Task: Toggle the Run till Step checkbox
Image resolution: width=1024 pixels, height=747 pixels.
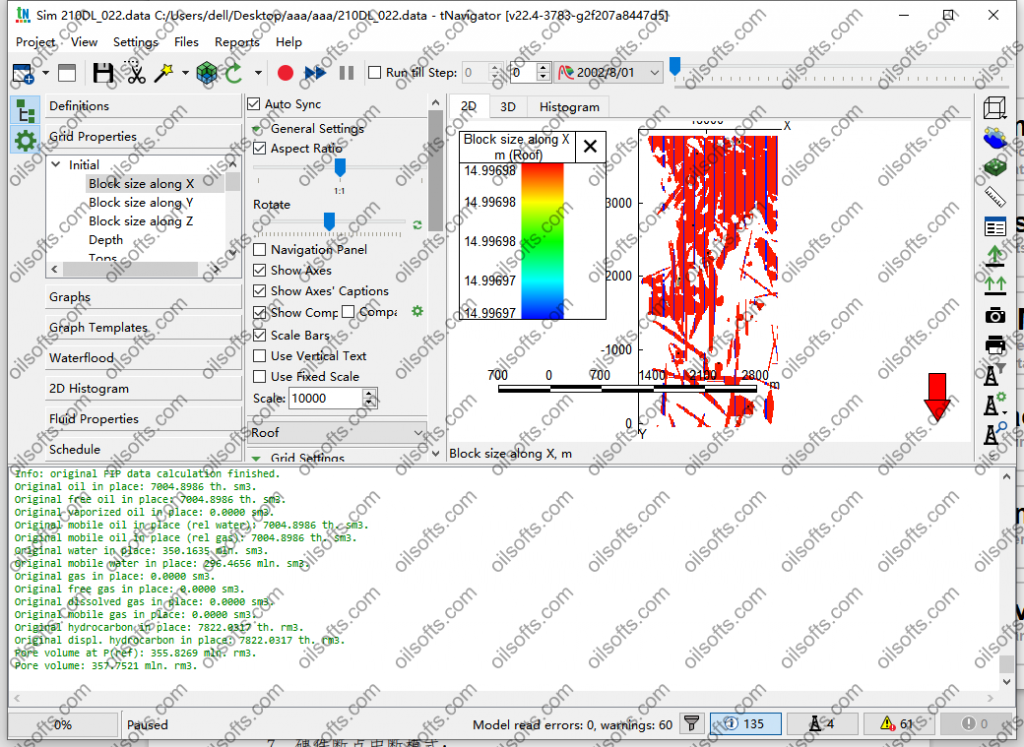Action: (x=374, y=72)
